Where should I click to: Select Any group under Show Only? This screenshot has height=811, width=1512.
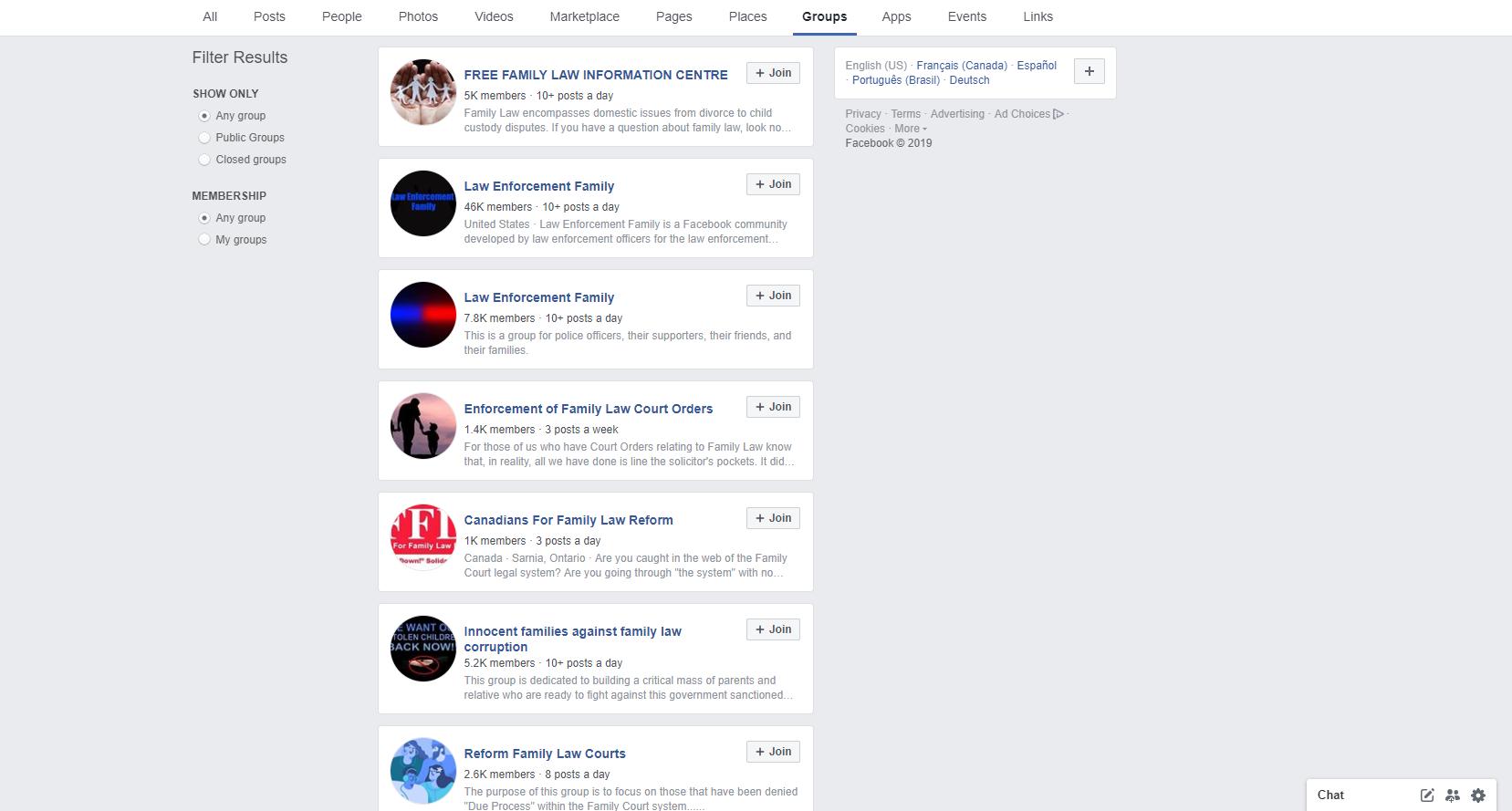(x=204, y=116)
